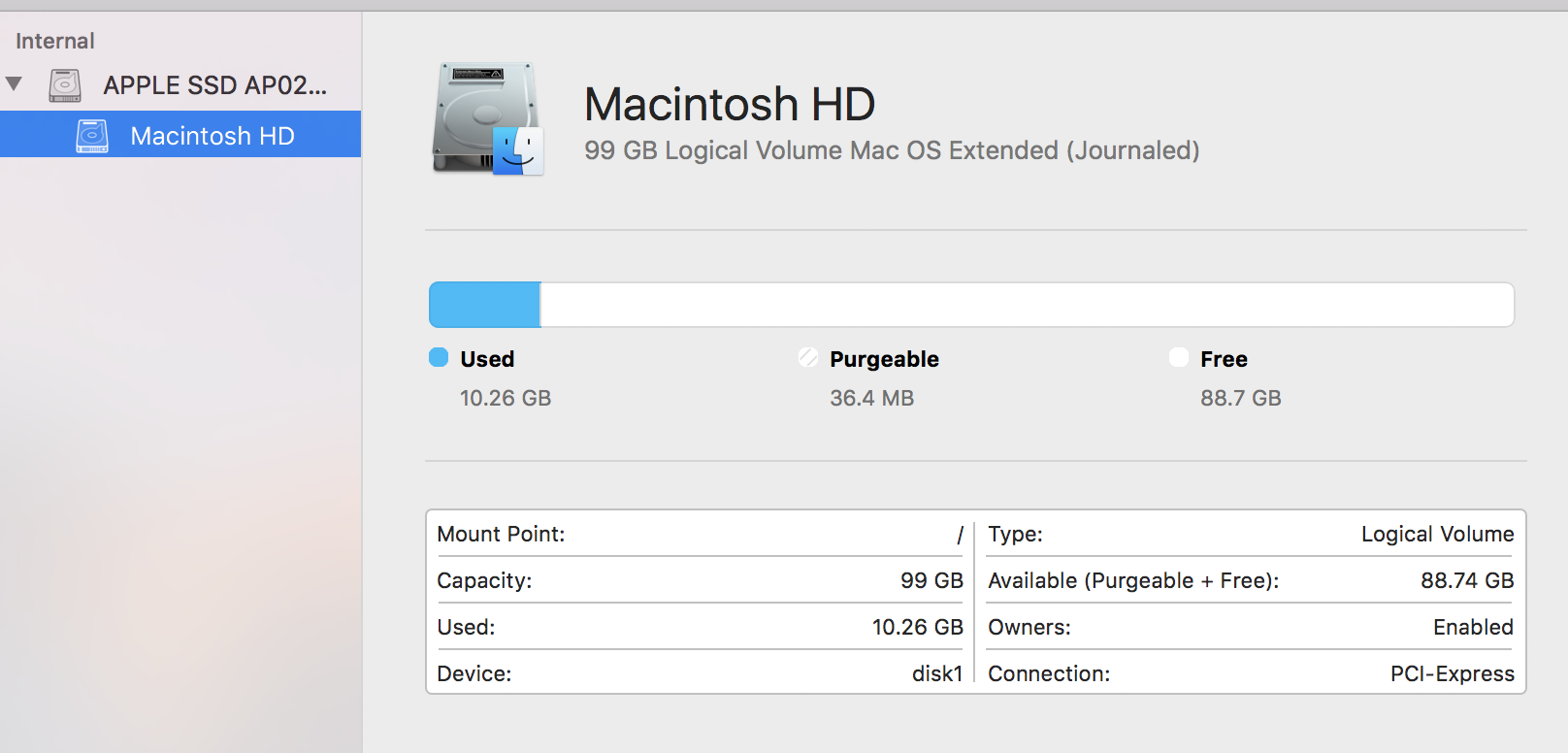
Task: Click the Enabled owners value
Action: [x=1473, y=627]
